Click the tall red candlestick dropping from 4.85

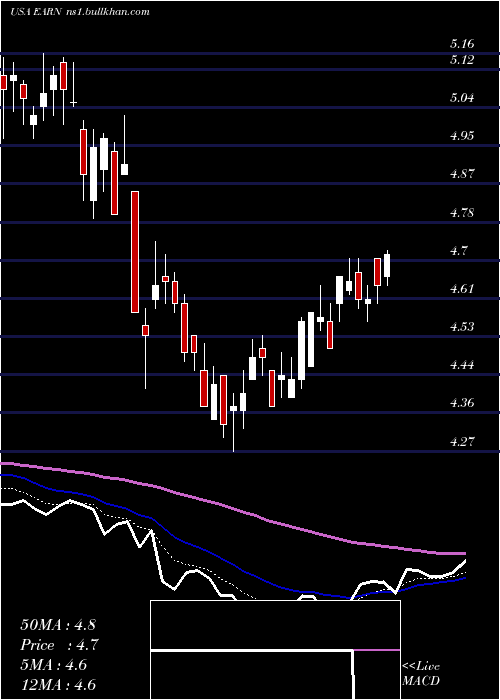(135, 251)
